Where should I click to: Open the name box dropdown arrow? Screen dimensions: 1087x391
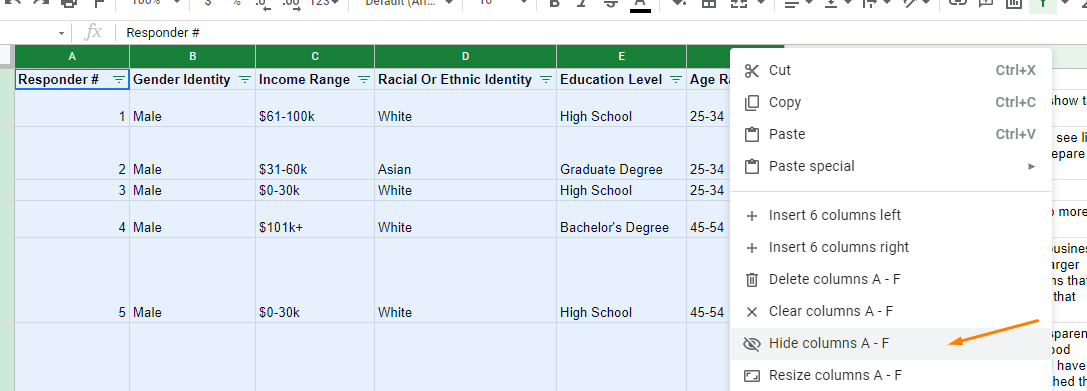[x=61, y=33]
